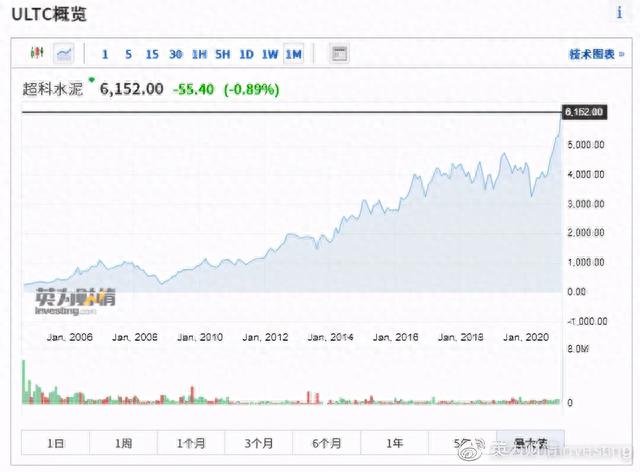Click the ULTC概览 heading

click(52, 15)
